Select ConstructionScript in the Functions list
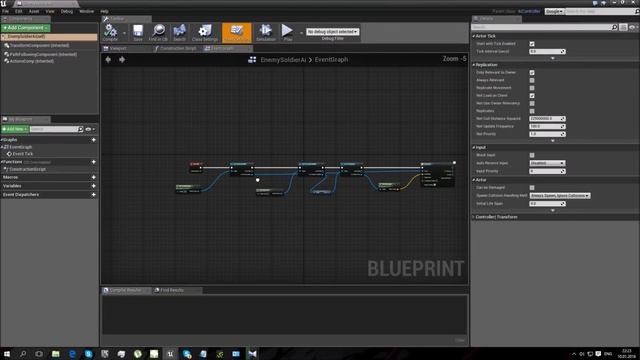 click(x=28, y=169)
